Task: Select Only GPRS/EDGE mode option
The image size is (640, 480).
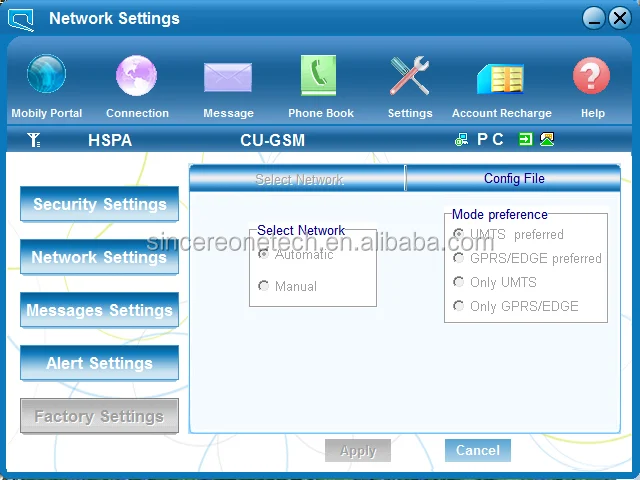Action: 459,306
